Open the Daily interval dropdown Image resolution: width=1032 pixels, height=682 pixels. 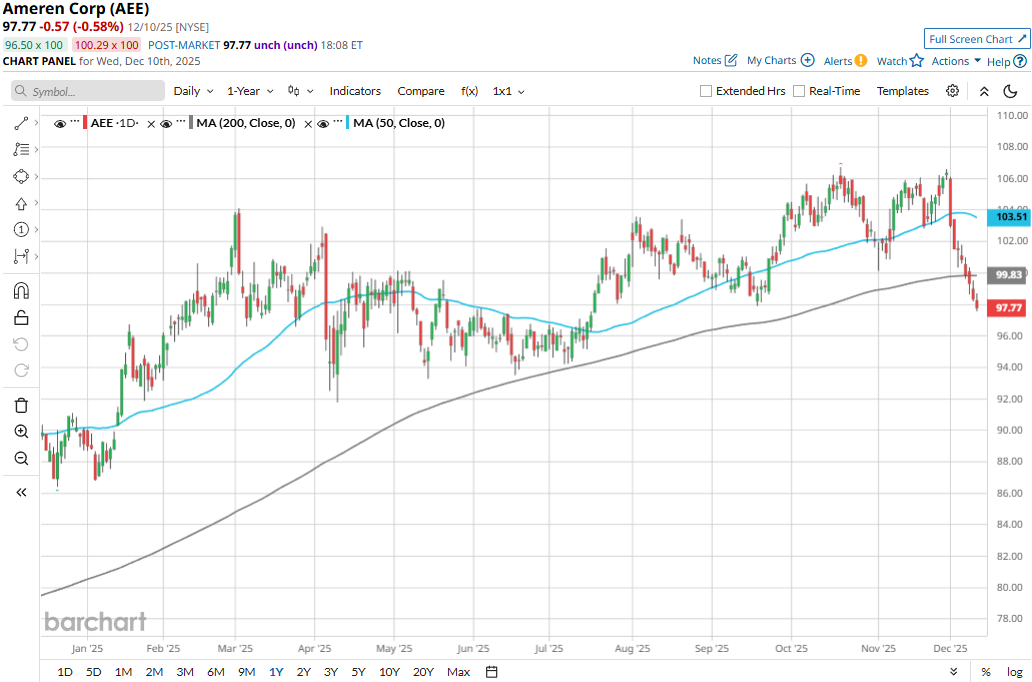pos(193,91)
